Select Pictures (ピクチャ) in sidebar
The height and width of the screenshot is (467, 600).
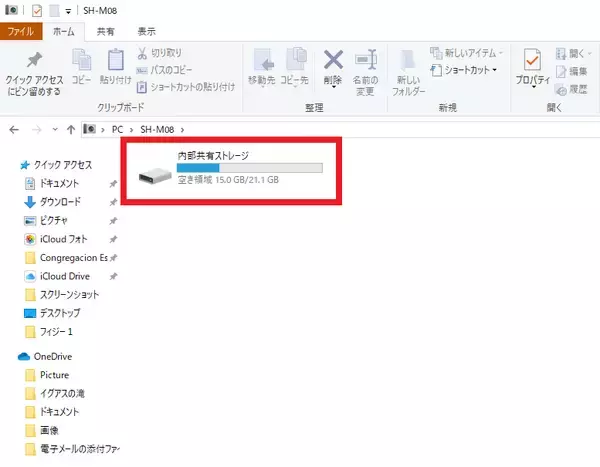coord(54,220)
